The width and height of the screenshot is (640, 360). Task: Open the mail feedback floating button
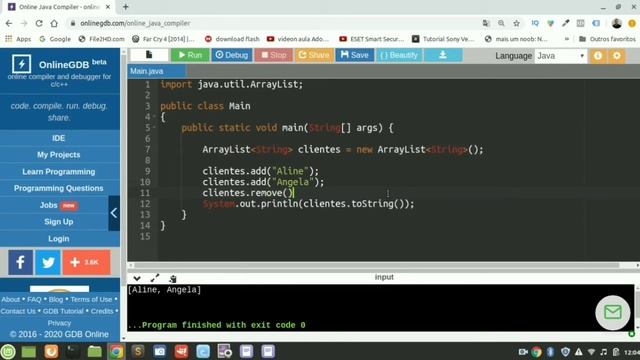point(613,313)
